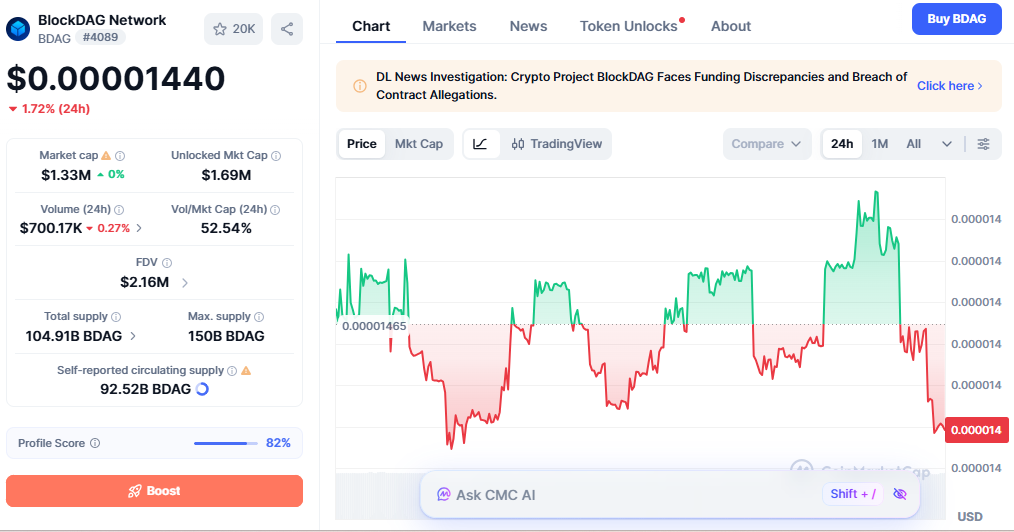Open the About tab

(731, 27)
